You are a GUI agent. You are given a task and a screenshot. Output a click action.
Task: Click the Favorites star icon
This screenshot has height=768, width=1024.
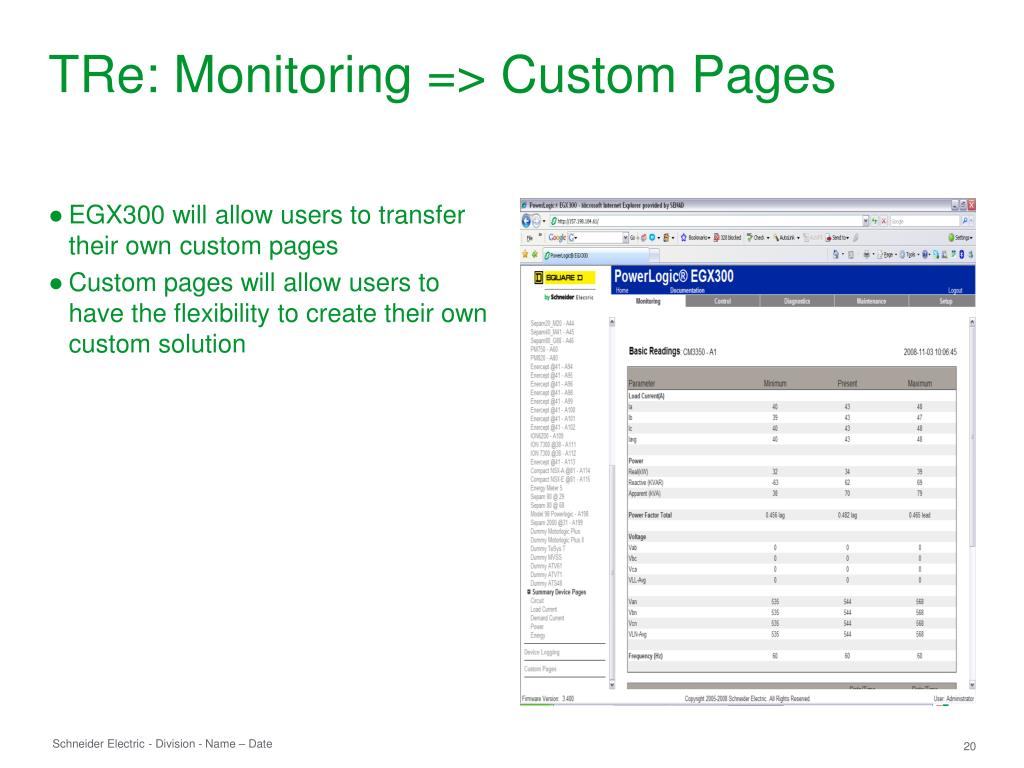click(x=525, y=254)
